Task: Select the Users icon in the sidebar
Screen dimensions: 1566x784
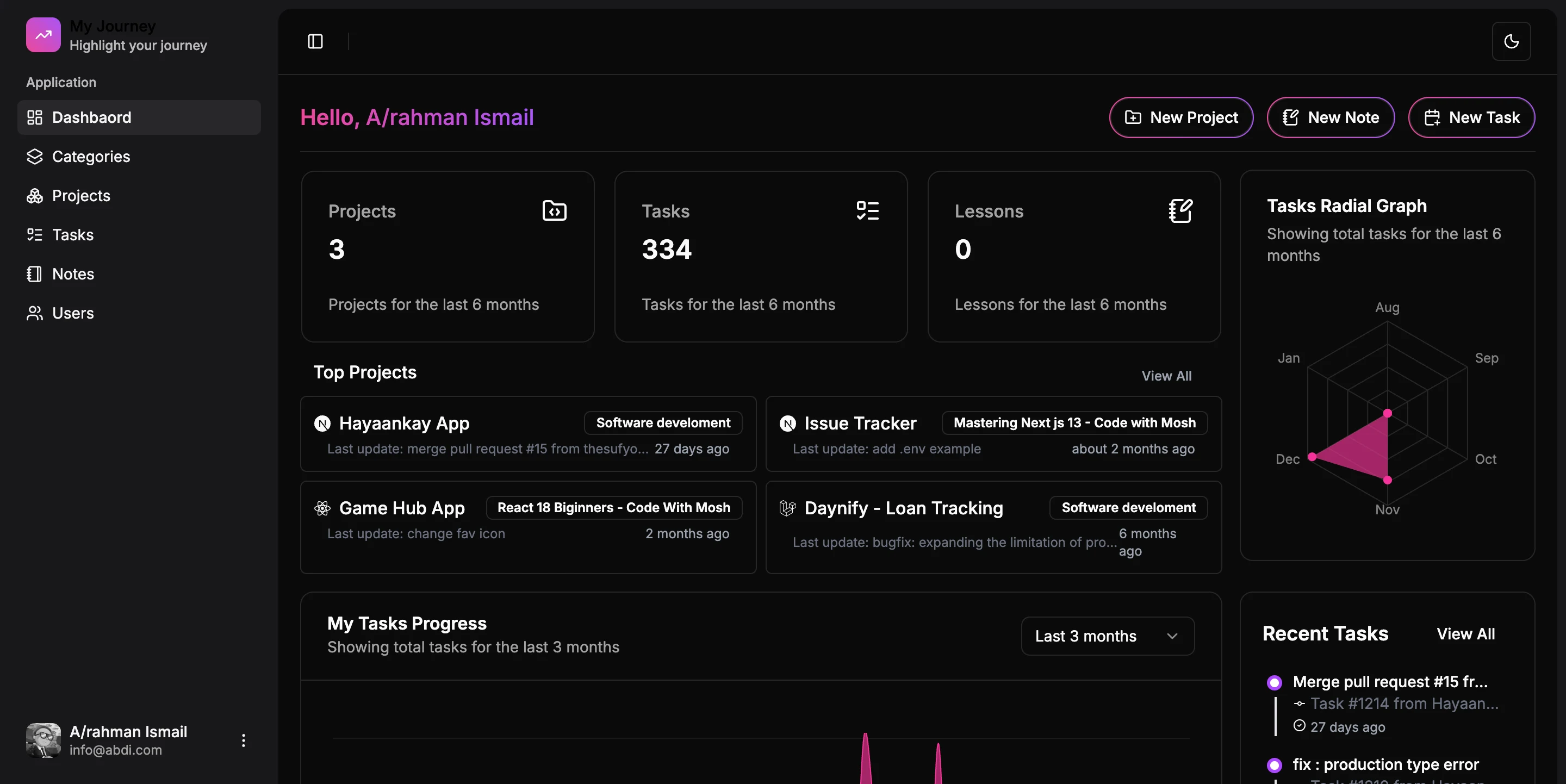Action: click(x=35, y=313)
